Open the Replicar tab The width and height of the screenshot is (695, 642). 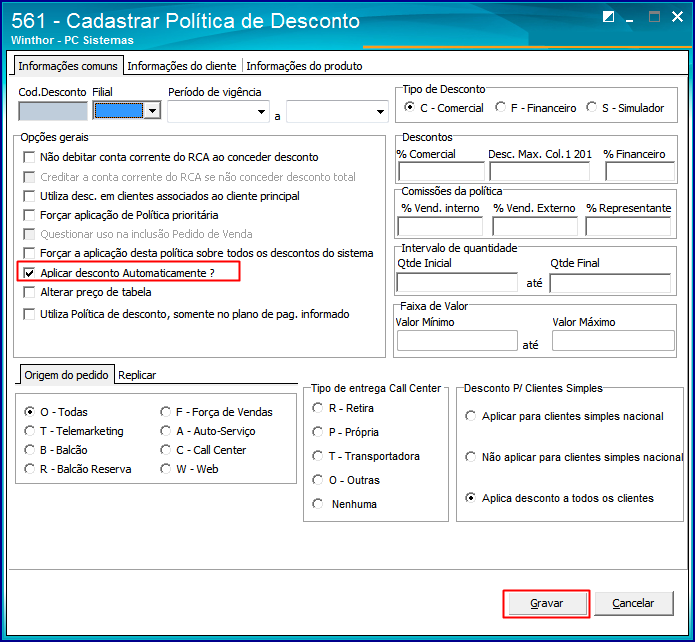pyautogui.click(x=137, y=376)
